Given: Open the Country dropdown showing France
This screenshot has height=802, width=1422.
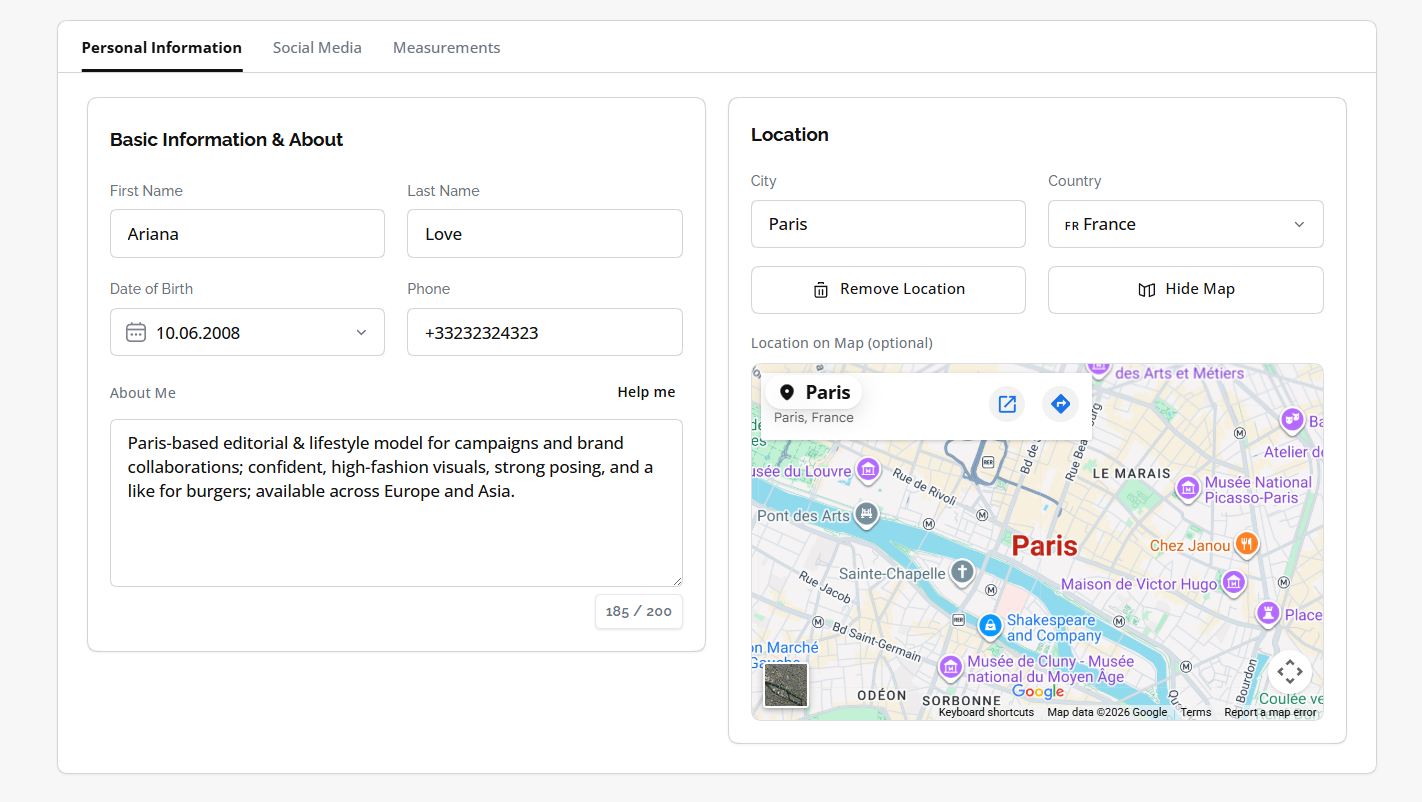Looking at the screenshot, I should click(1185, 224).
